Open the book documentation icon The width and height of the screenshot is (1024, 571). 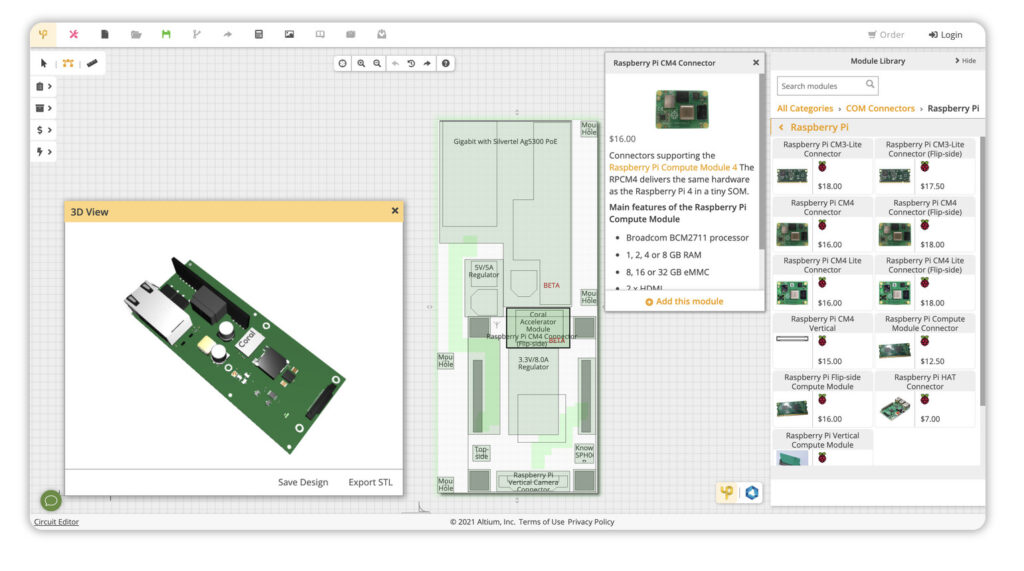tap(320, 34)
